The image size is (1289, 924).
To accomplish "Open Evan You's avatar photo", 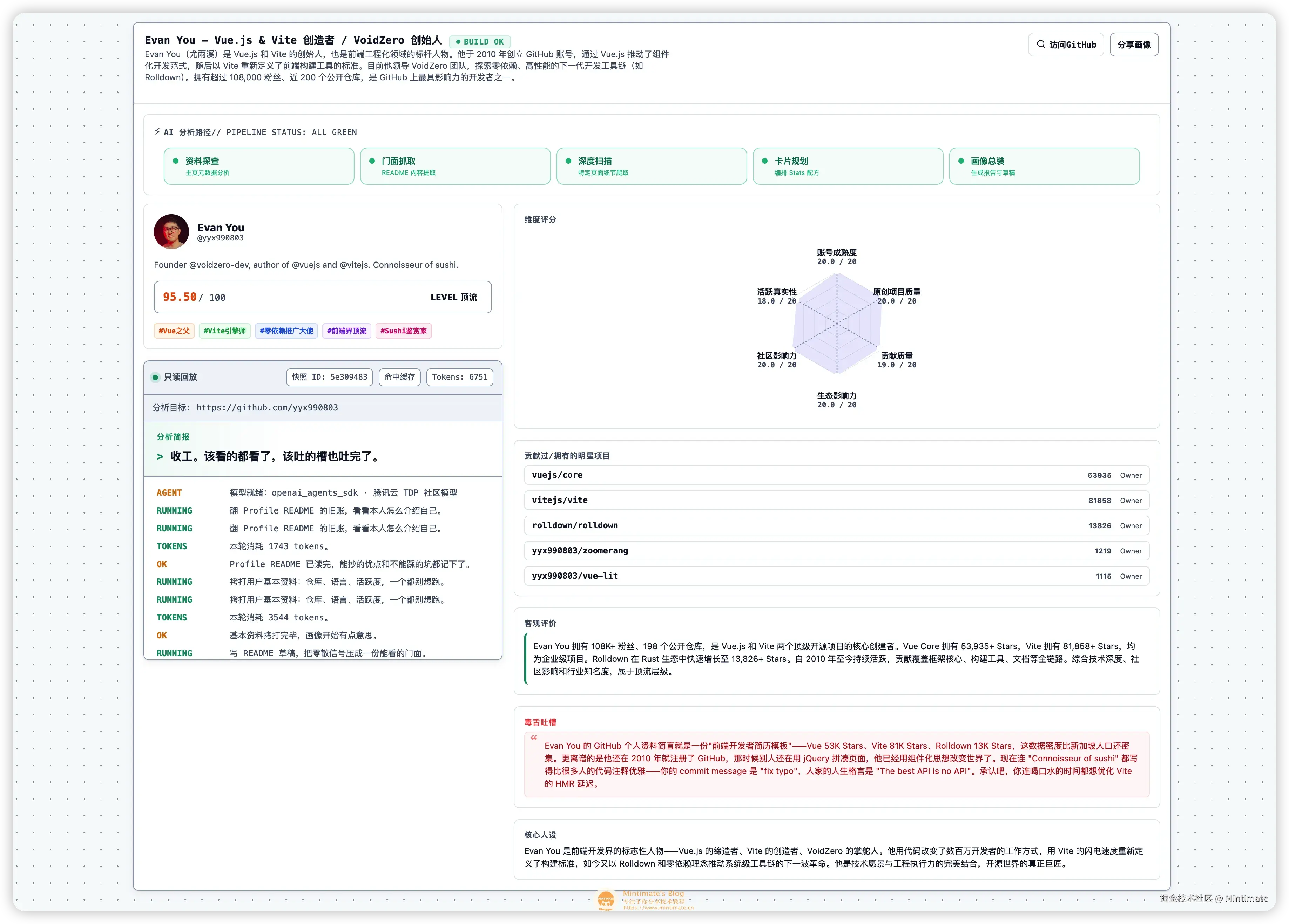I will pyautogui.click(x=171, y=231).
